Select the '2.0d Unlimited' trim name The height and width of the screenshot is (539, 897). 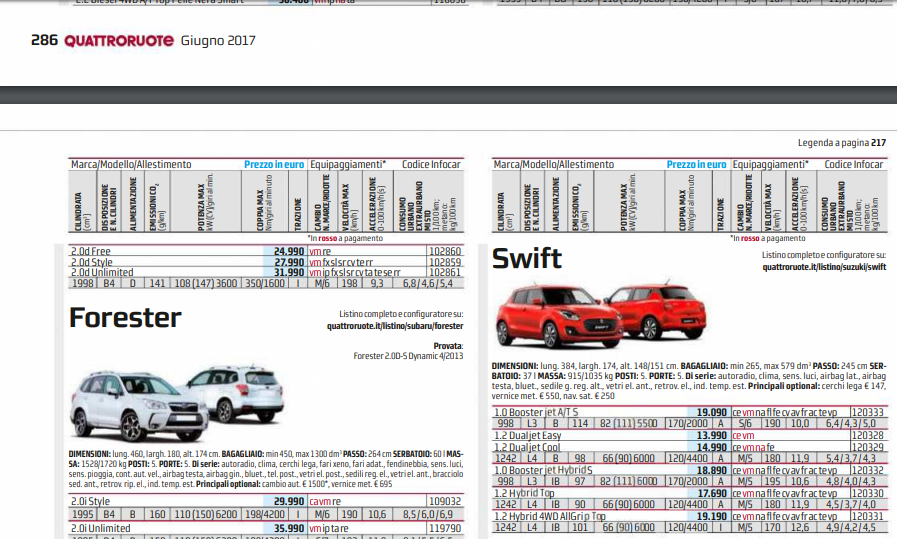(102, 272)
